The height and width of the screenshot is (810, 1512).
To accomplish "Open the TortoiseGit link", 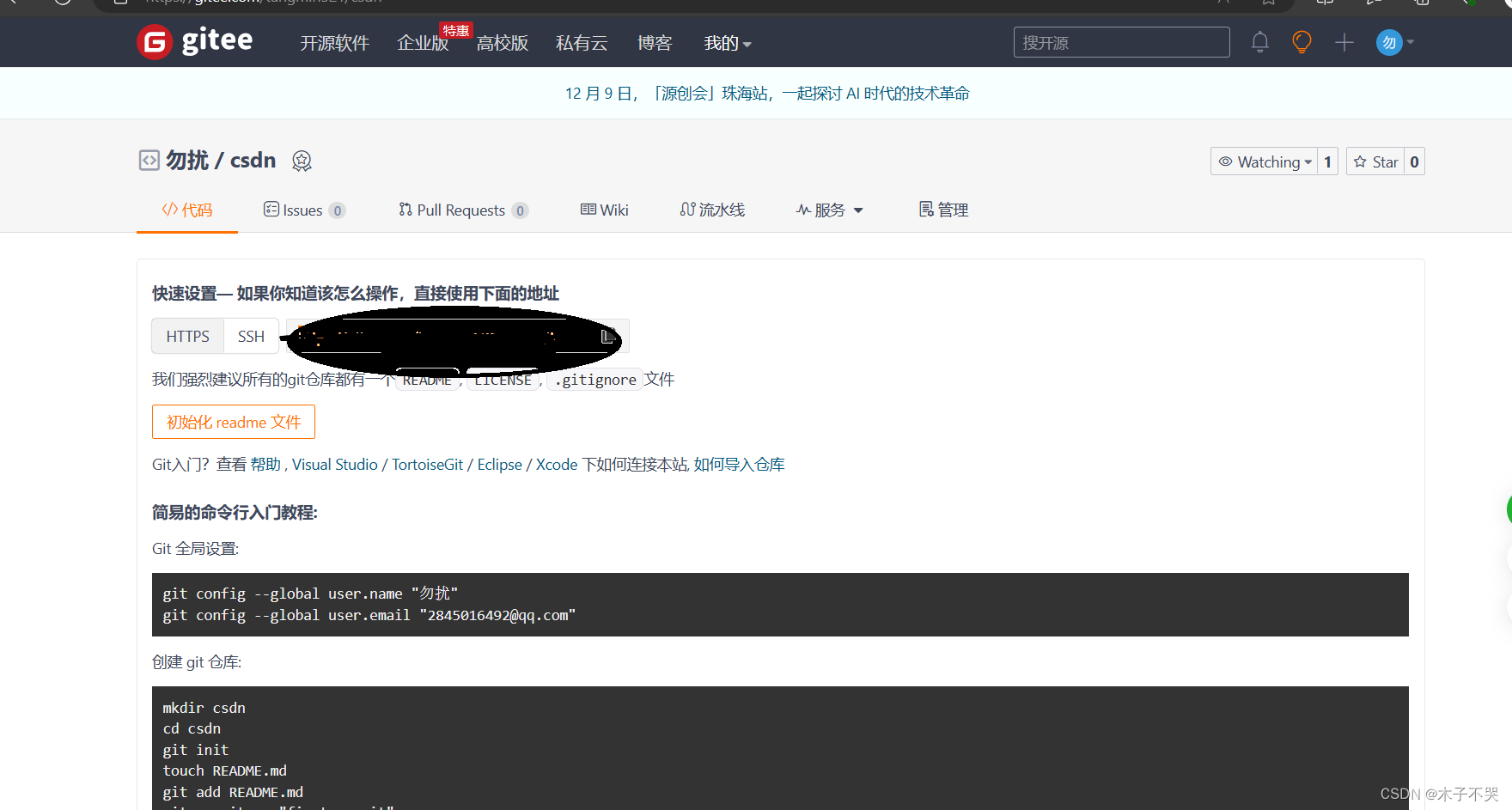I will click(428, 464).
